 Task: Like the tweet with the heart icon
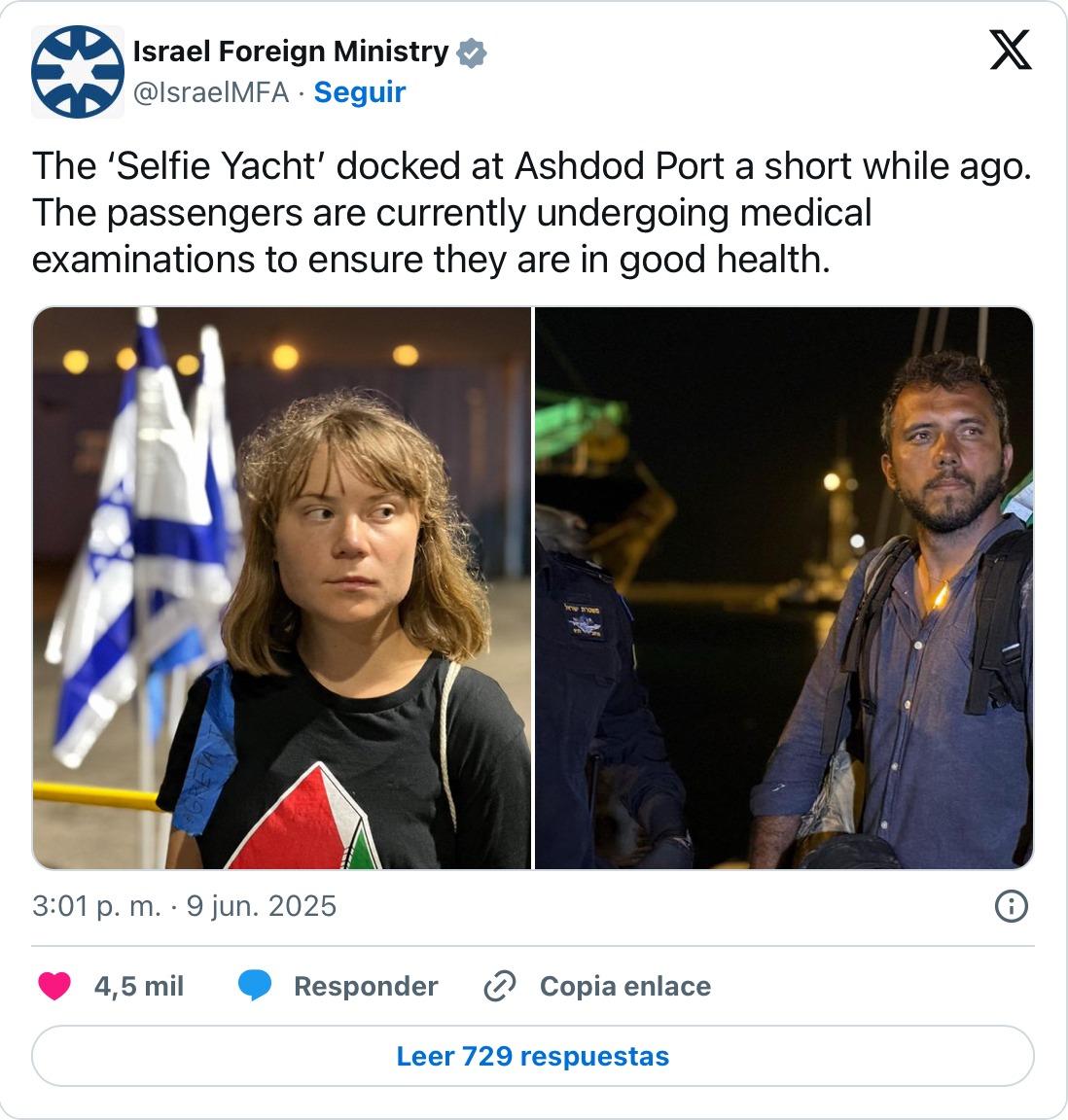[54, 986]
